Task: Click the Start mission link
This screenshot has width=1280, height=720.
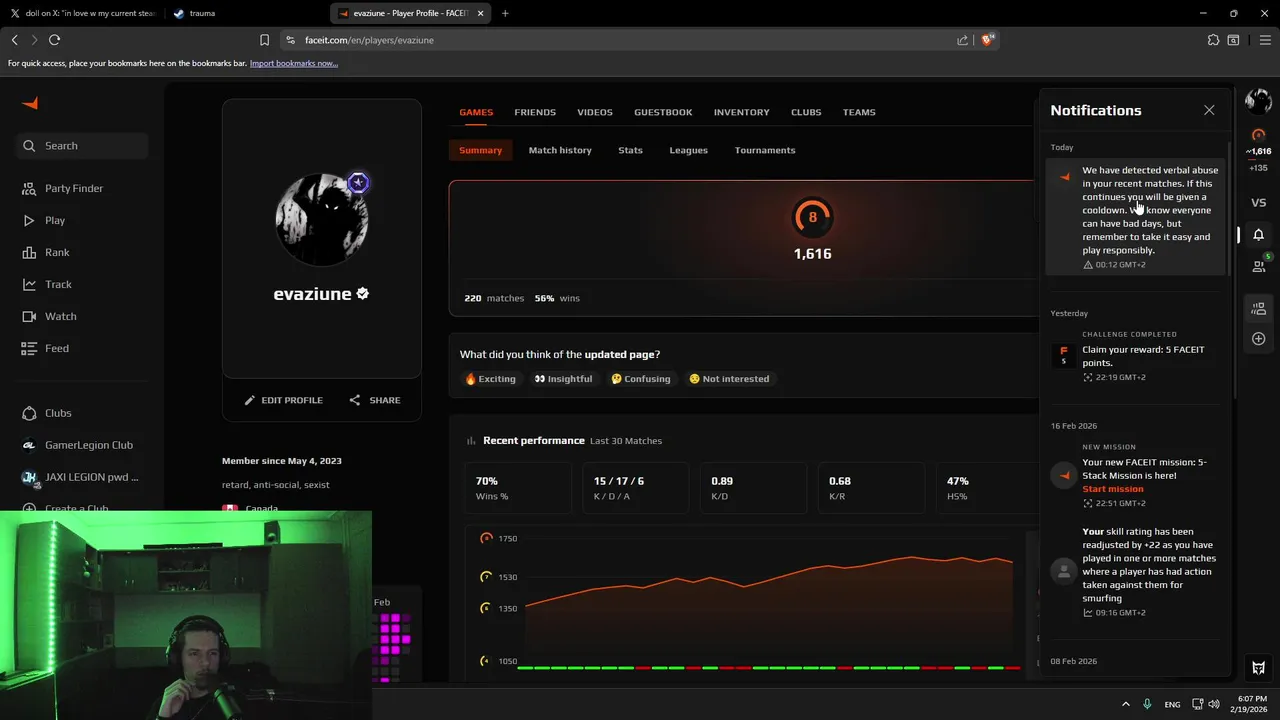Action: [1112, 489]
